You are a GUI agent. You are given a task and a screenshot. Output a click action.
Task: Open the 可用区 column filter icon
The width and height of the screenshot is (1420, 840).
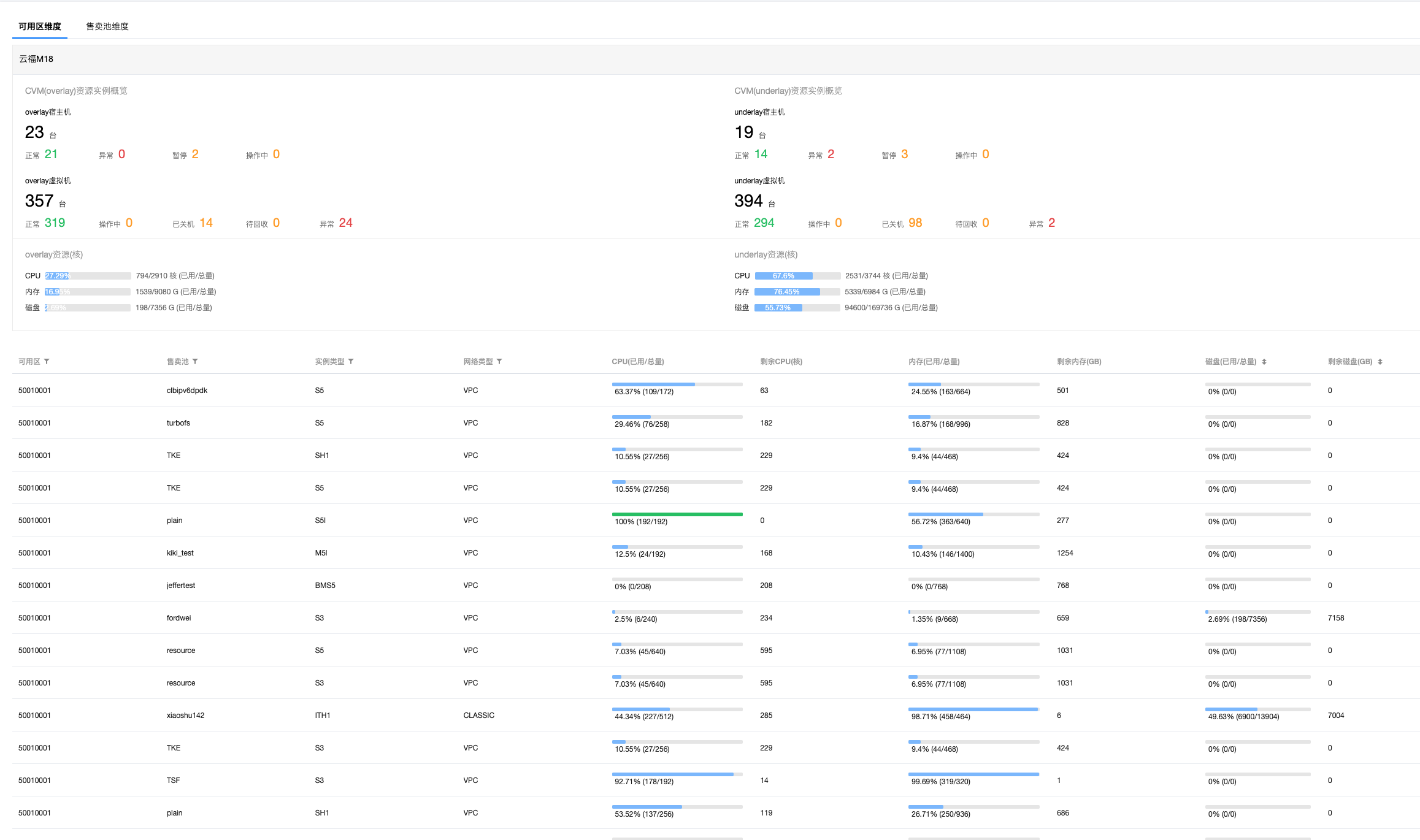coord(47,362)
